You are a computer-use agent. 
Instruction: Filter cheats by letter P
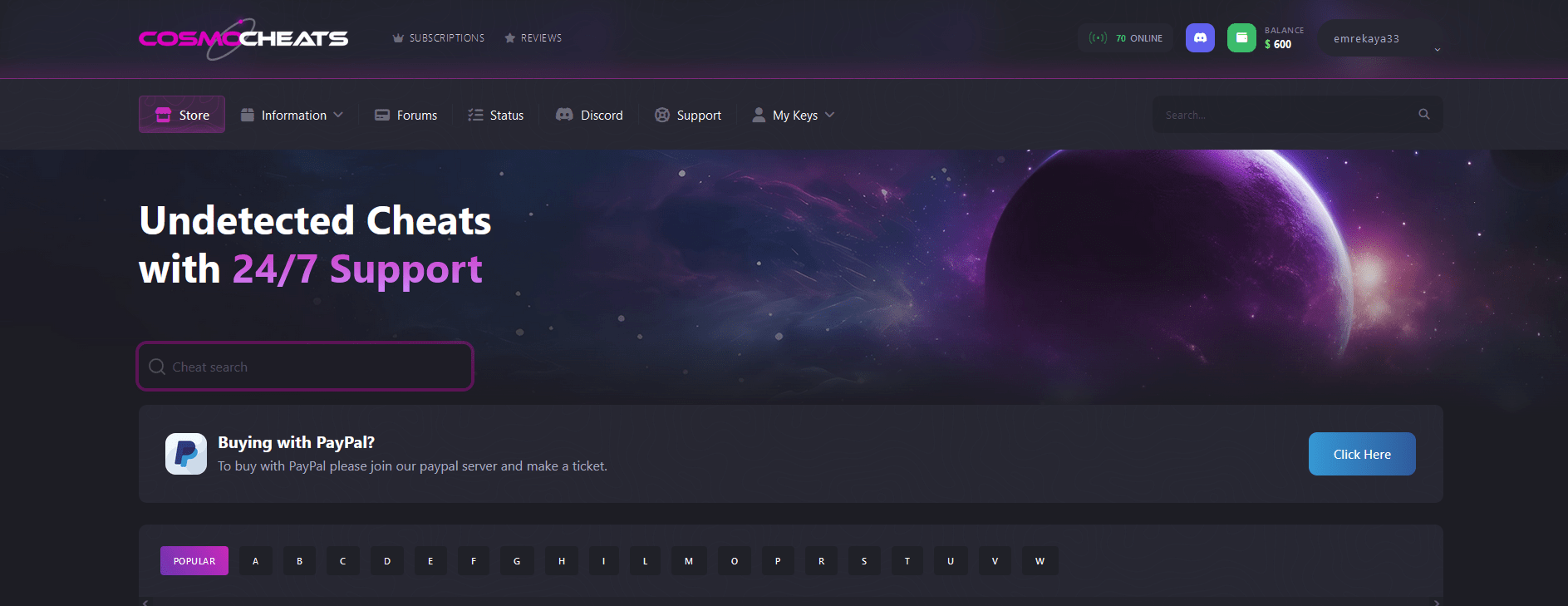778,561
